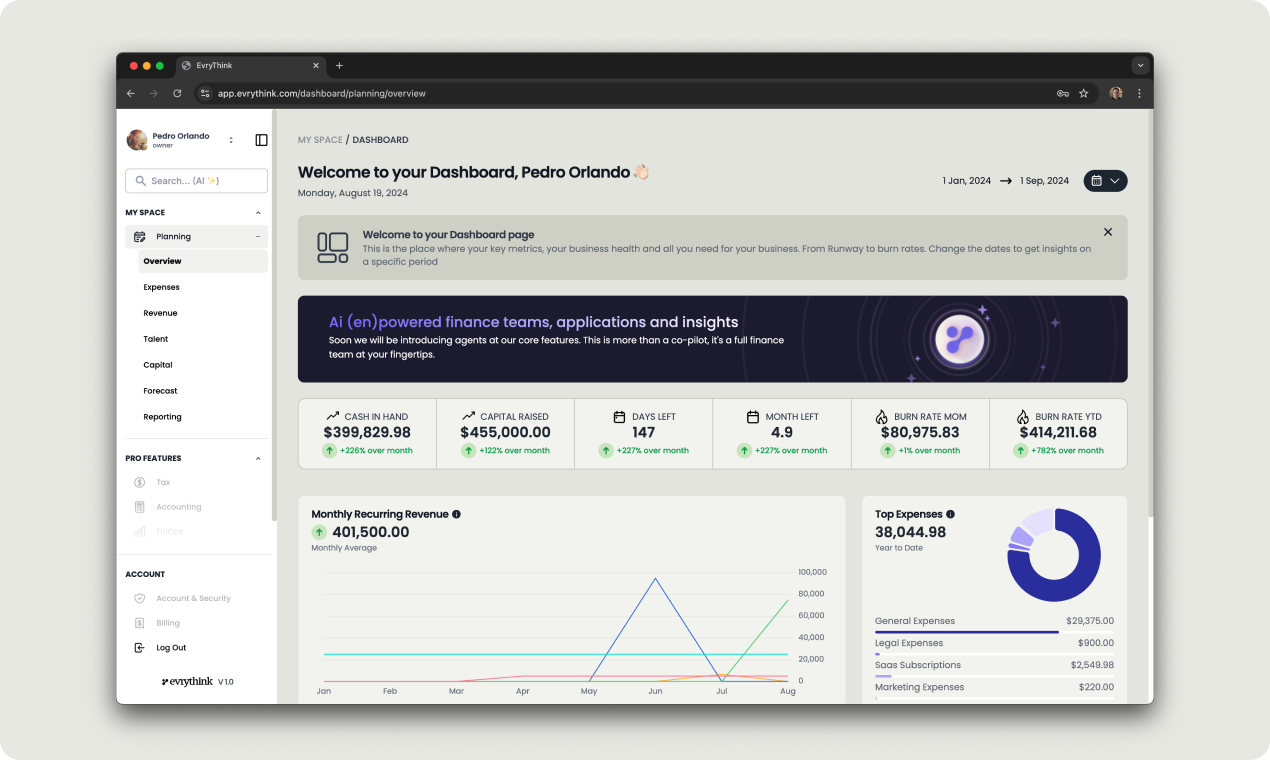
Task: Click the Capital Raised trend icon
Action: [x=468, y=416]
